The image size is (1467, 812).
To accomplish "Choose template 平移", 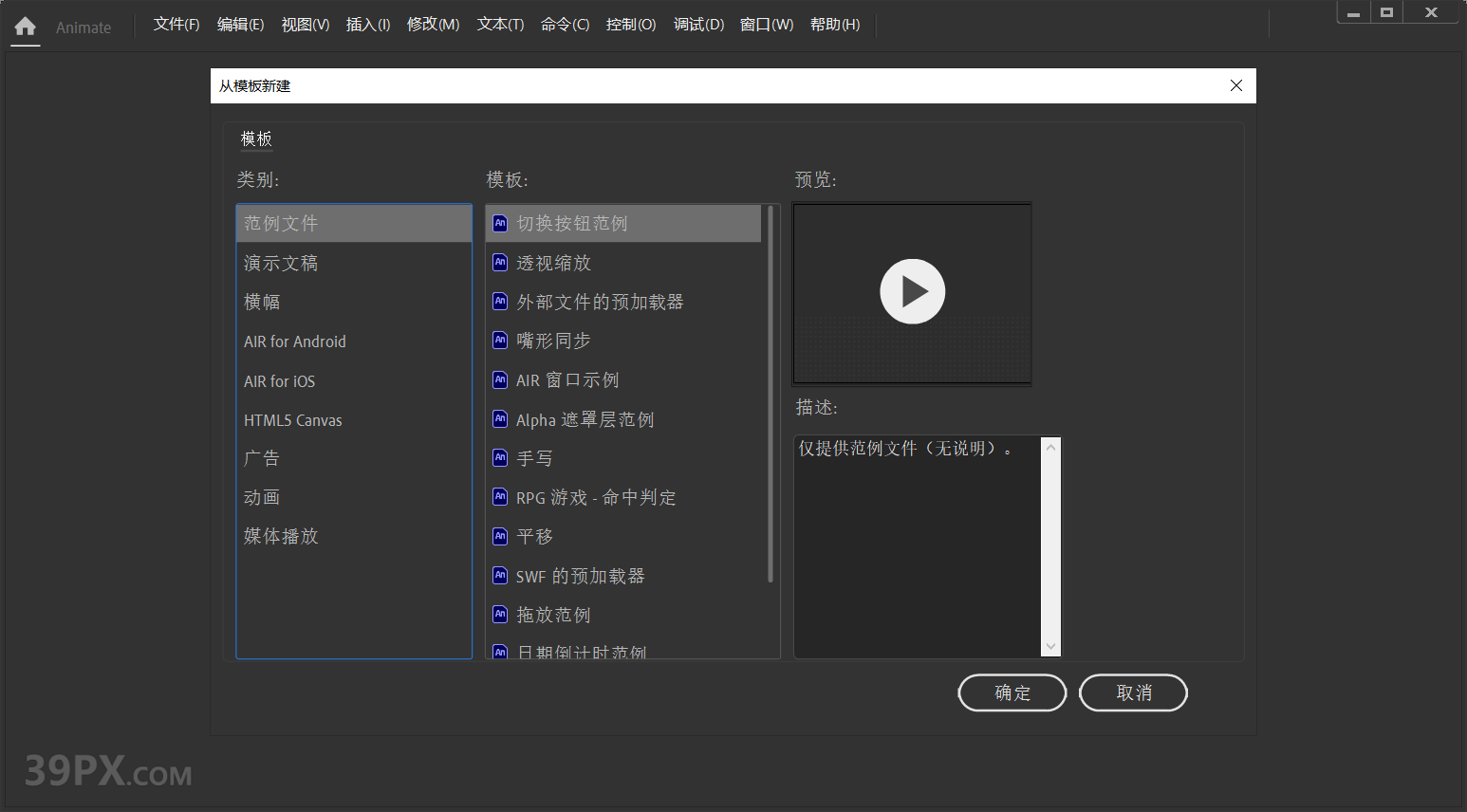I will [x=623, y=536].
